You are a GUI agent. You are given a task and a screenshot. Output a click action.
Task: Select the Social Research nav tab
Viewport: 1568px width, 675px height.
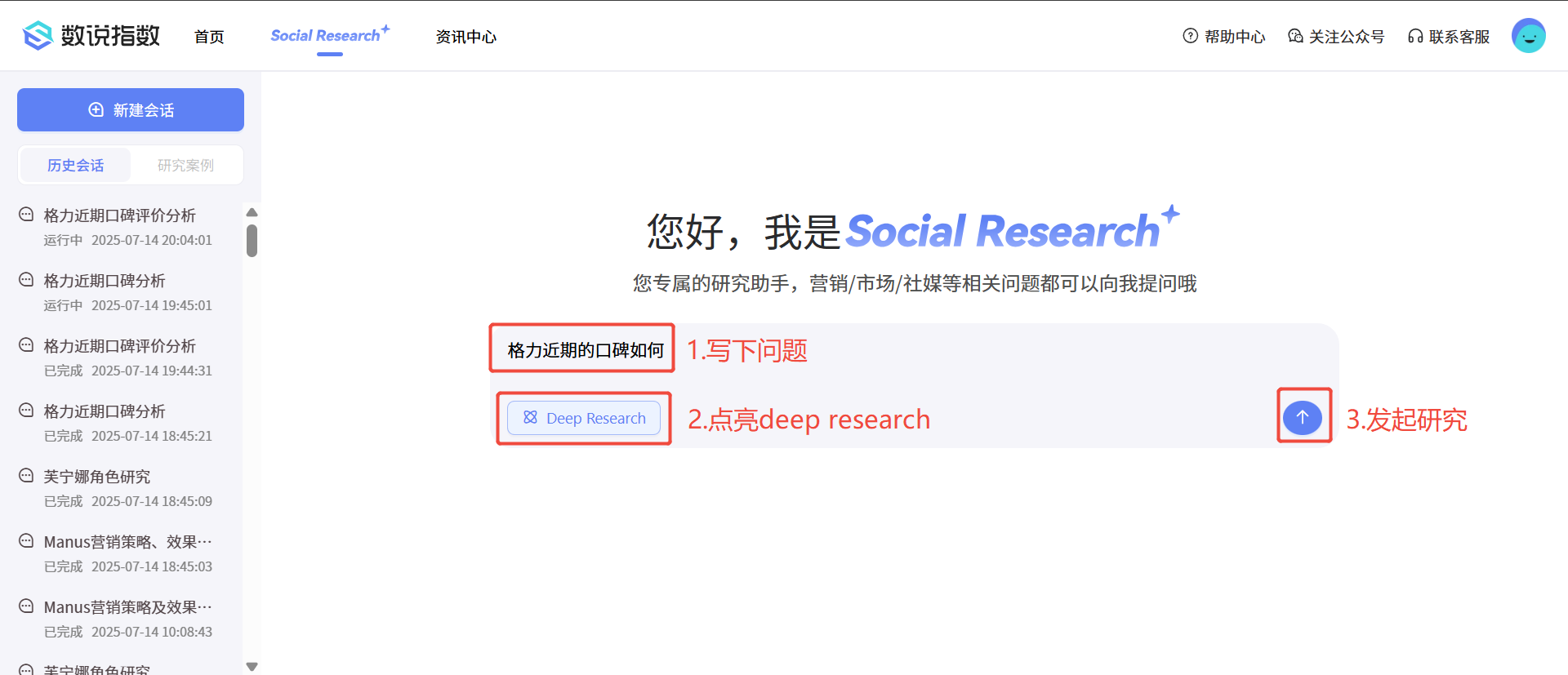tap(330, 35)
